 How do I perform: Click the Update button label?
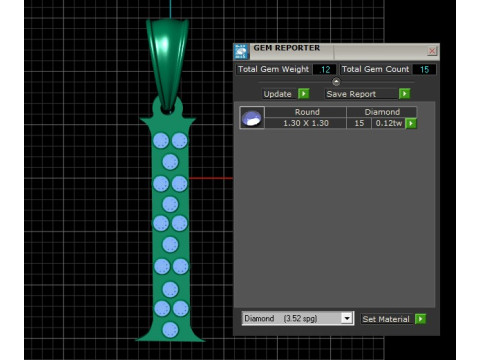click(278, 94)
